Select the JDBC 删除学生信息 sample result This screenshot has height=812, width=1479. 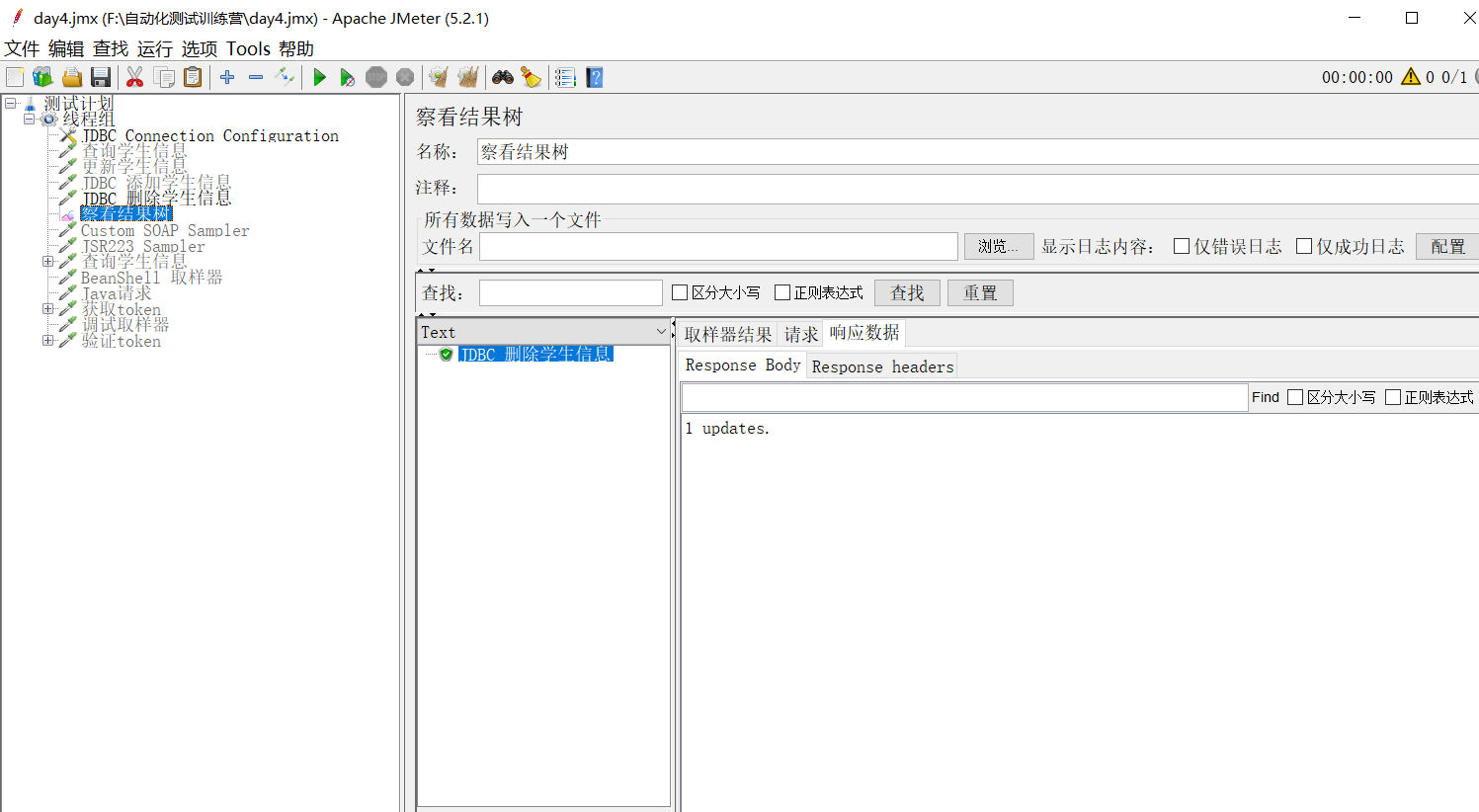[x=536, y=354]
